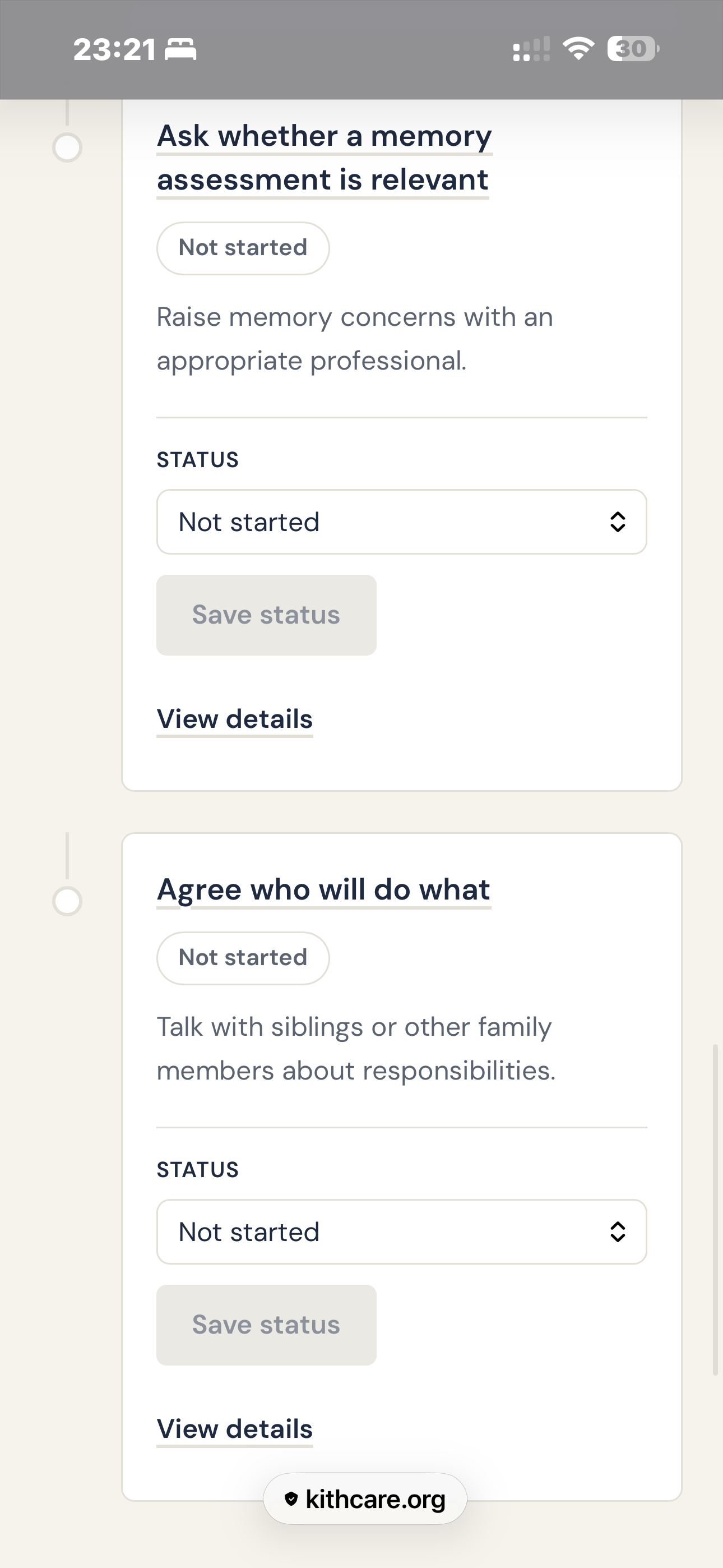Click the page scrollbar on right edge
This screenshot has width=723, height=1568.
pos(716,1210)
